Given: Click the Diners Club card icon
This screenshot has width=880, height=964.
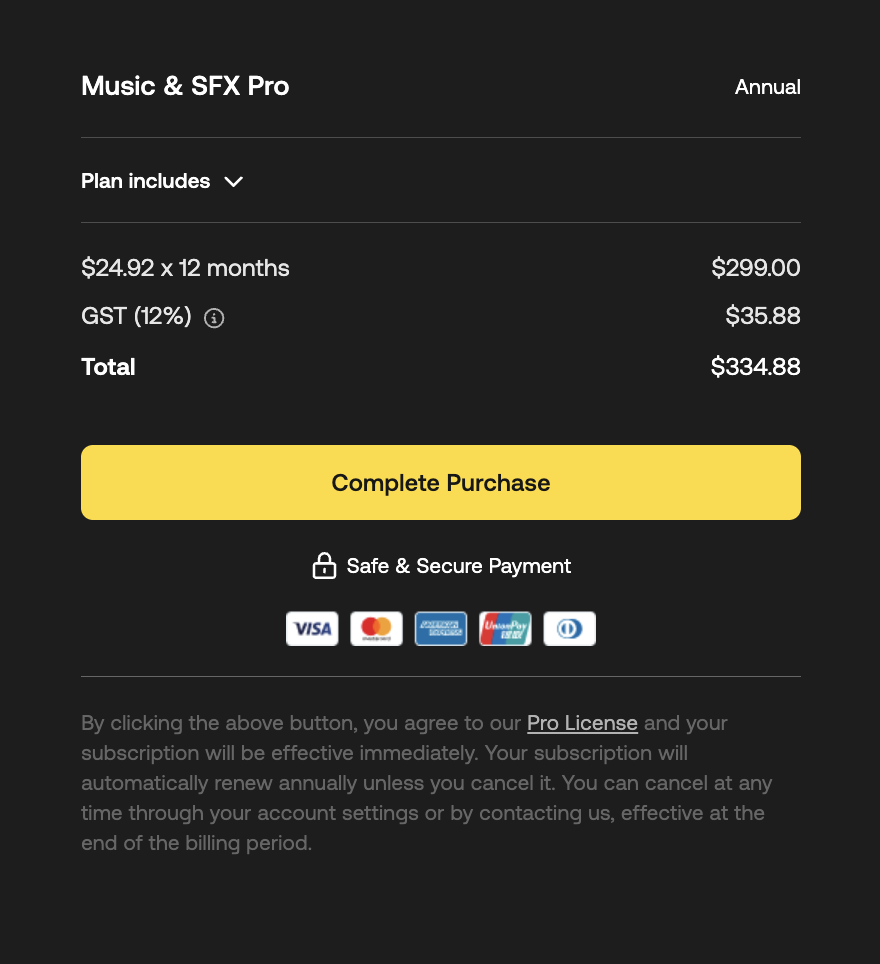Looking at the screenshot, I should pyautogui.click(x=569, y=629).
